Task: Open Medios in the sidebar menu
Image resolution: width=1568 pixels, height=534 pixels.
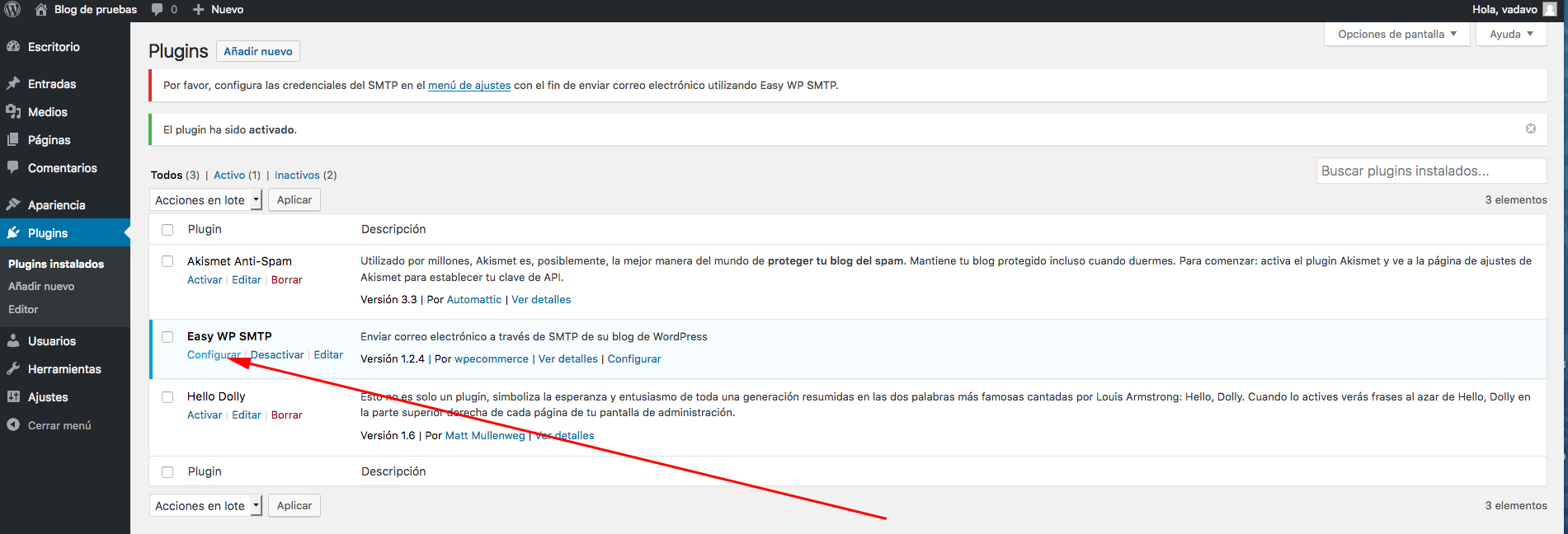Action: 48,112
